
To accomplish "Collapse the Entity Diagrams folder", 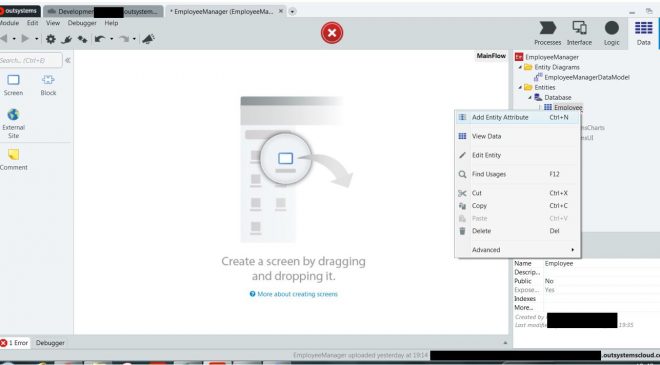I will (520, 67).
